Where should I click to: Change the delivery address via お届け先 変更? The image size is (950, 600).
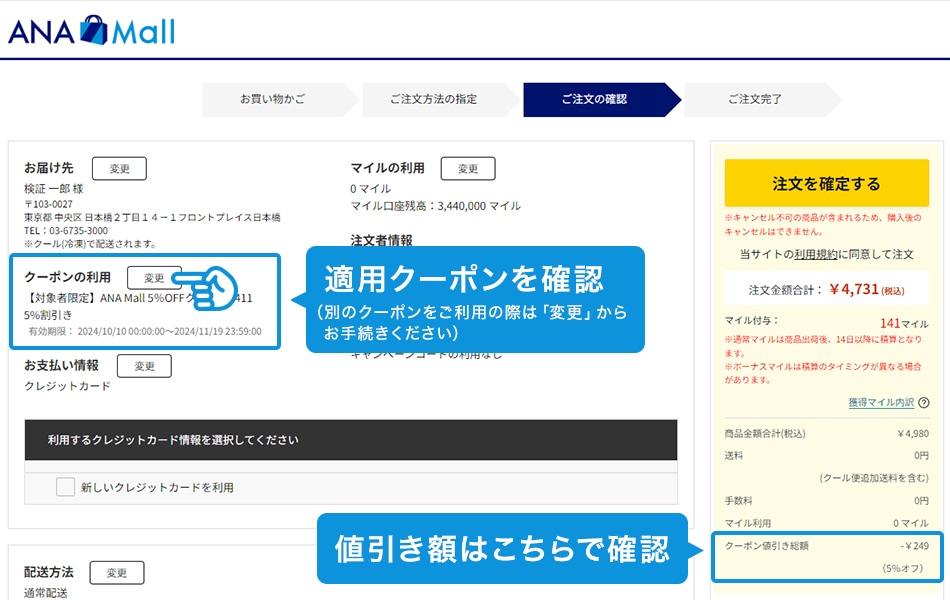119,168
